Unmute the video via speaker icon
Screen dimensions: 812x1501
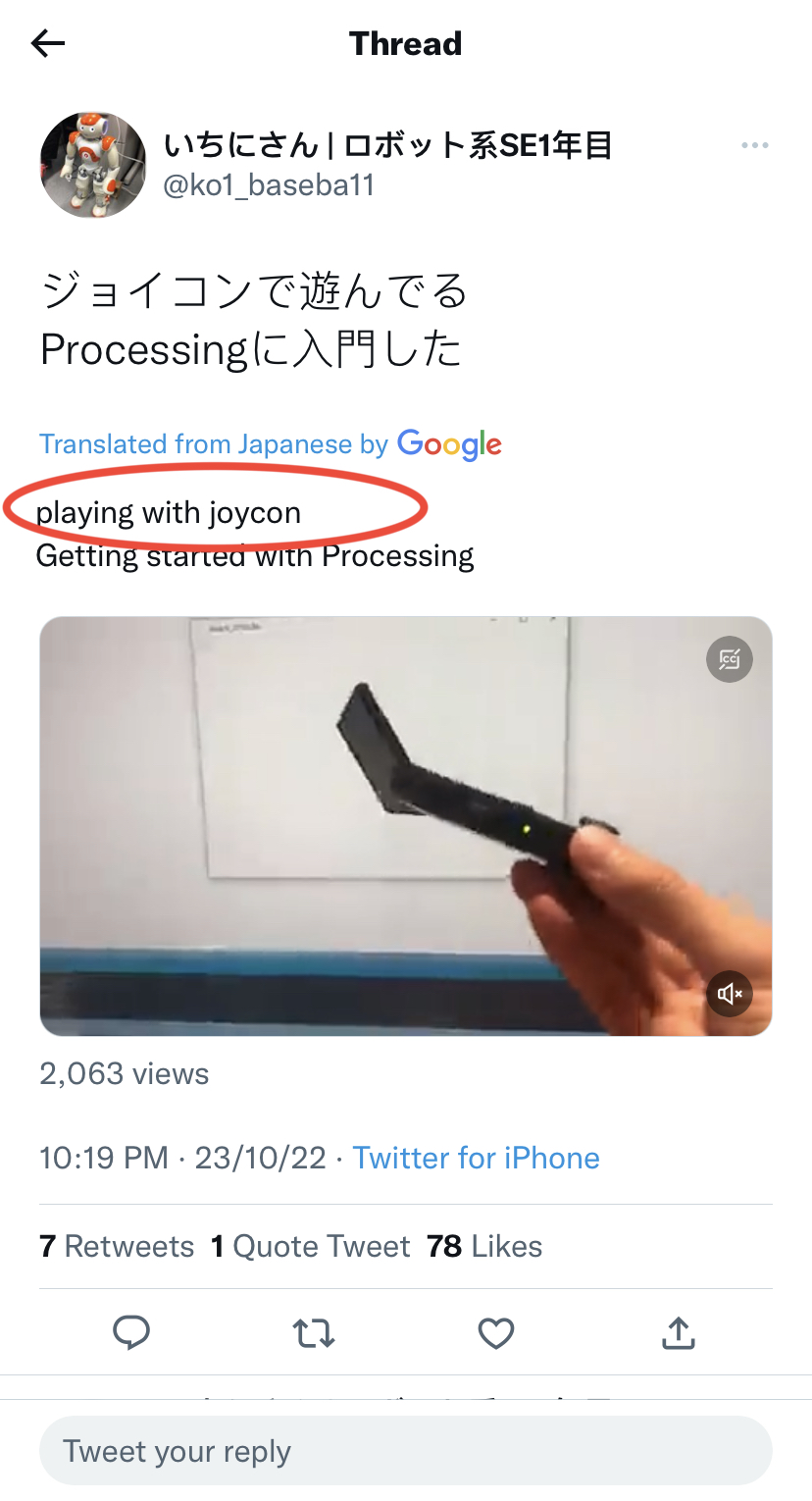pos(730,994)
